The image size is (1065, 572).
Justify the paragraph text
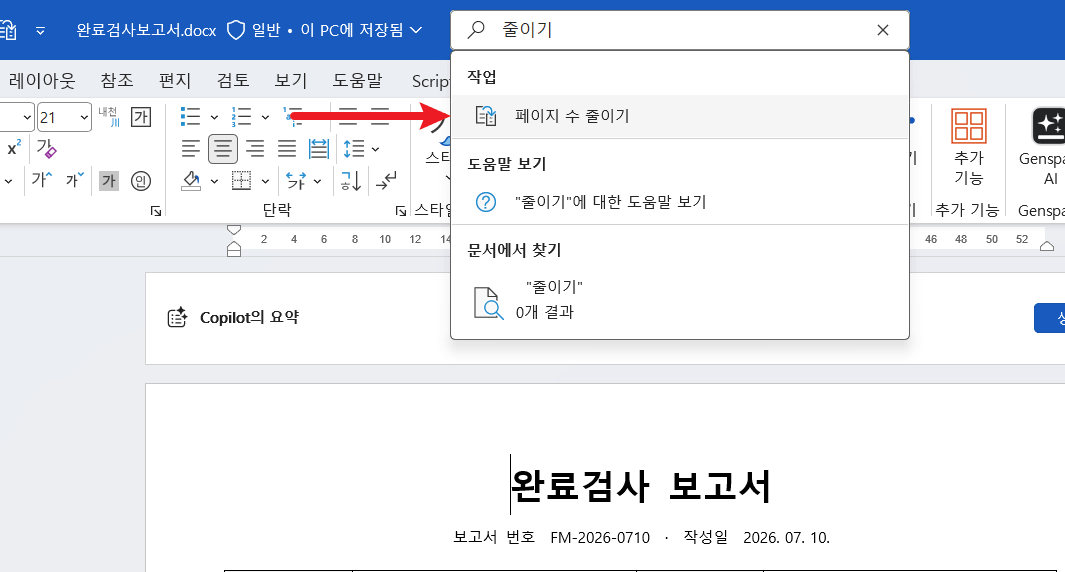(287, 149)
